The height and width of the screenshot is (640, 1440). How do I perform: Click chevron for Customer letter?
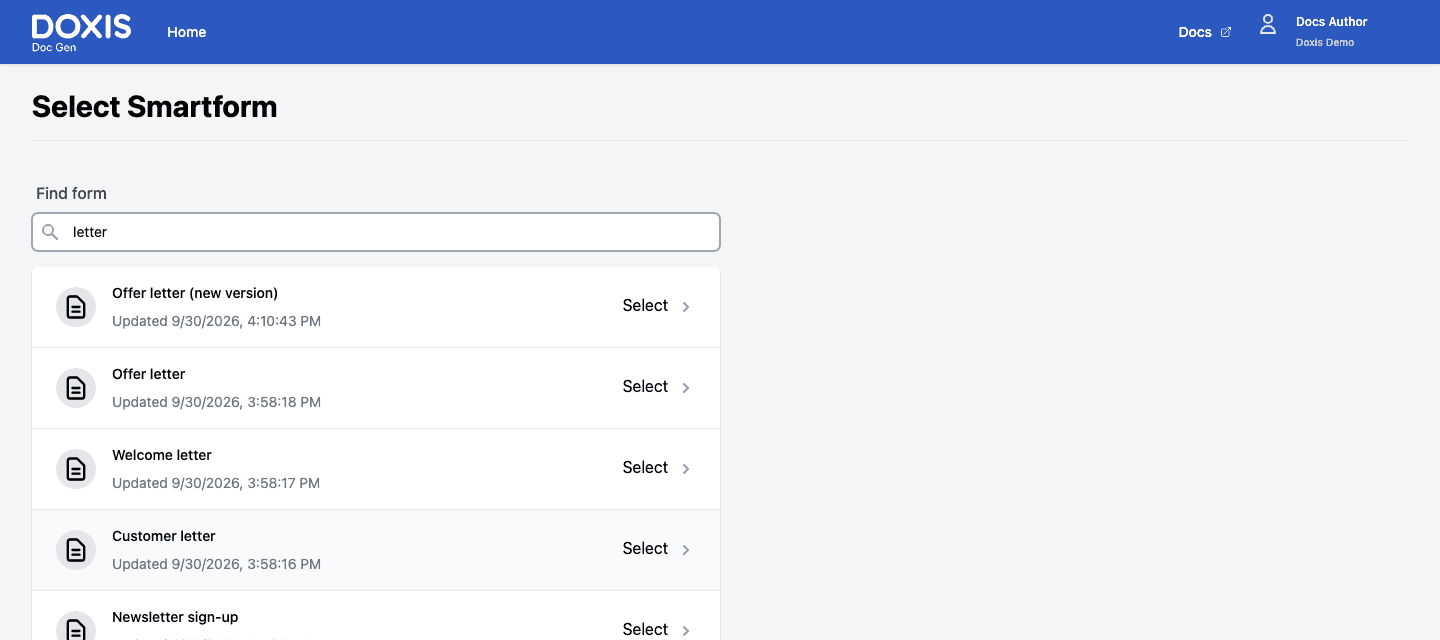(x=686, y=550)
